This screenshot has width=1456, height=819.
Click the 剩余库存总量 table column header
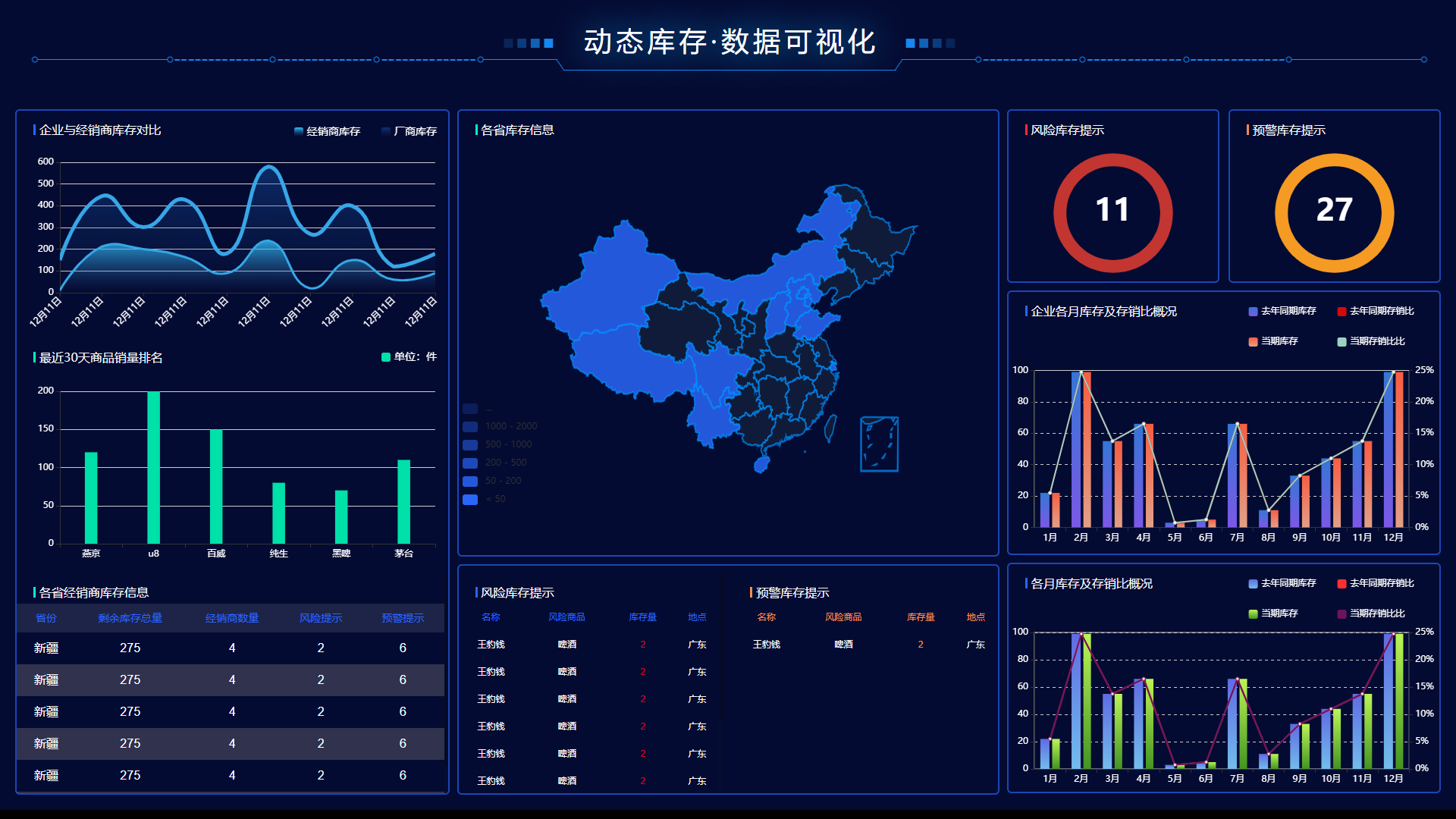pos(130,618)
